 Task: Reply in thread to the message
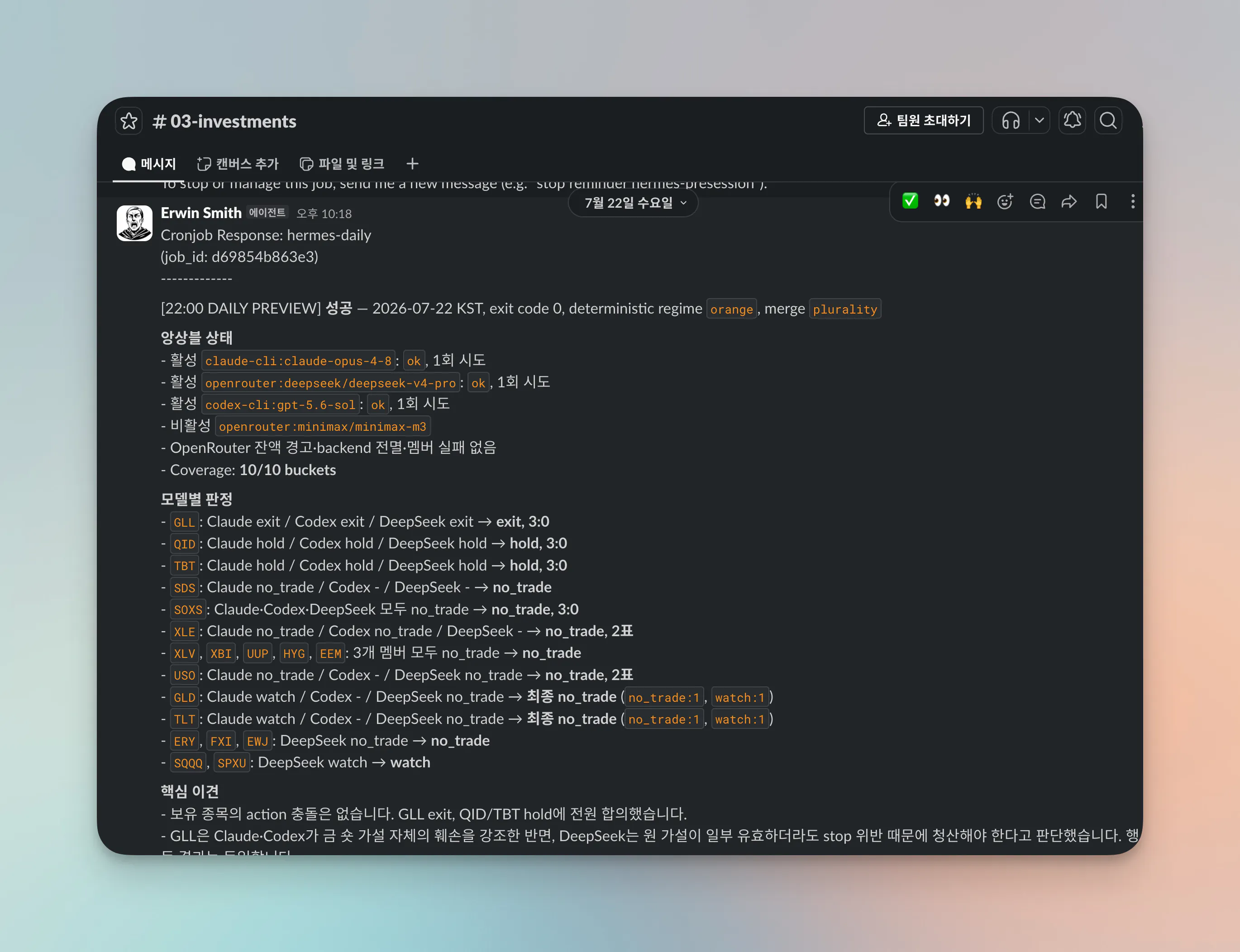pyautogui.click(x=1037, y=201)
